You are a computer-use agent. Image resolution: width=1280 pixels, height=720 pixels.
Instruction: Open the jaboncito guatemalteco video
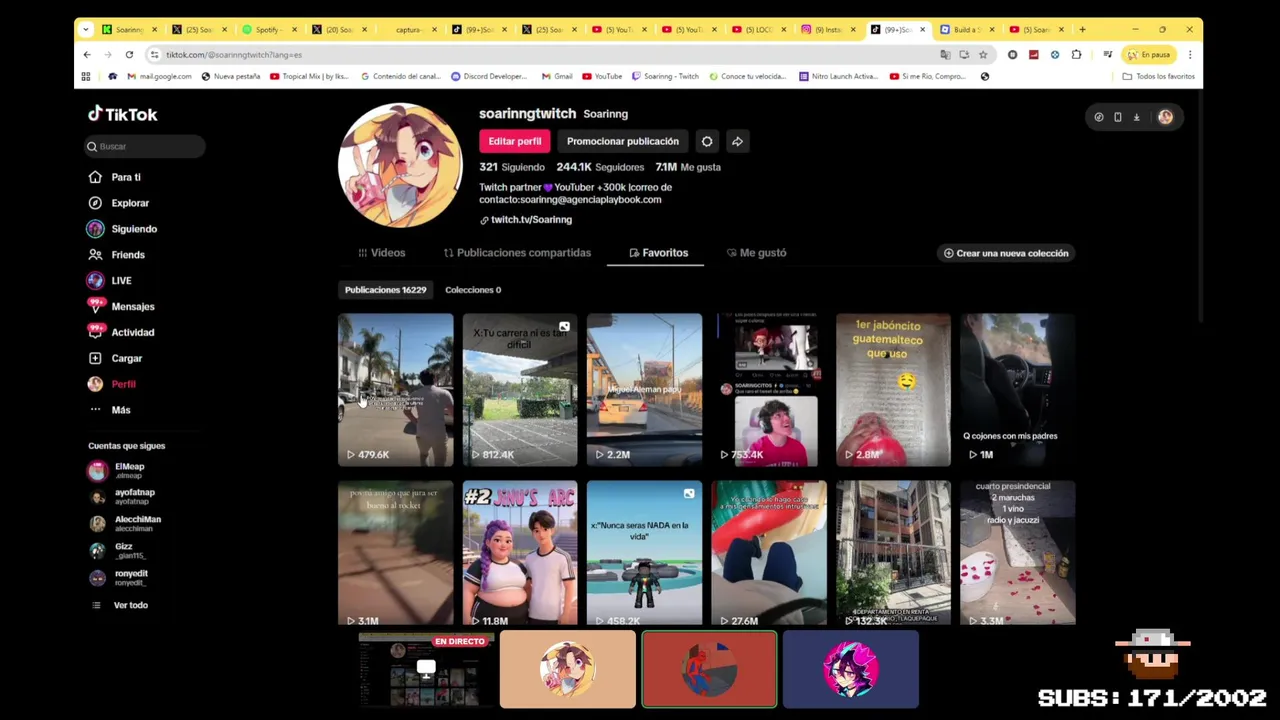click(x=893, y=390)
